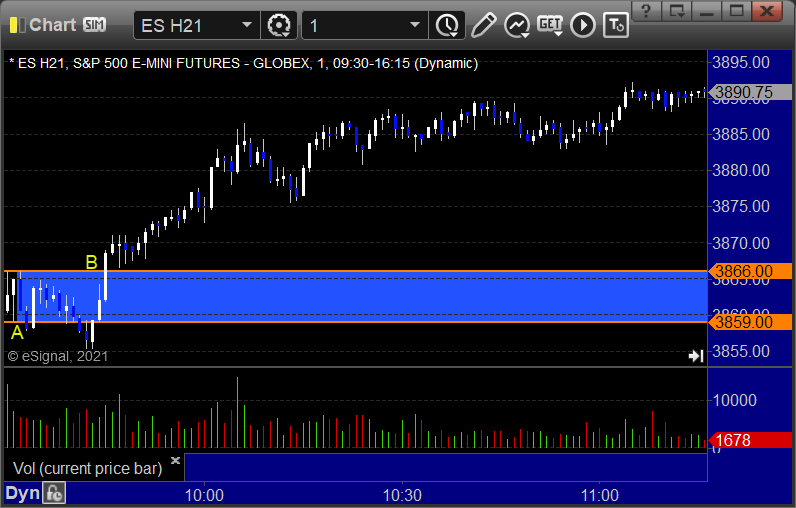This screenshot has width=796, height=508.
Task: Click the 10:30 time axis label
Action: (402, 495)
